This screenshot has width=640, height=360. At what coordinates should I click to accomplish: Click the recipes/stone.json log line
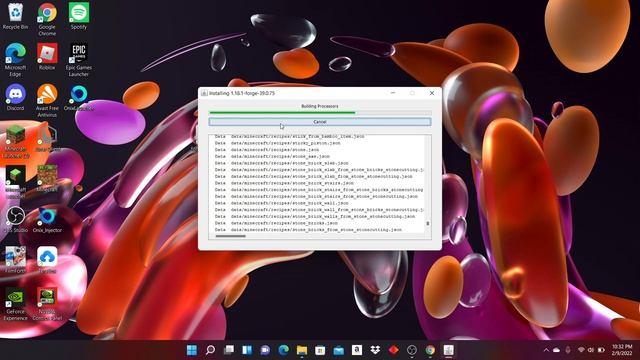coord(267,150)
